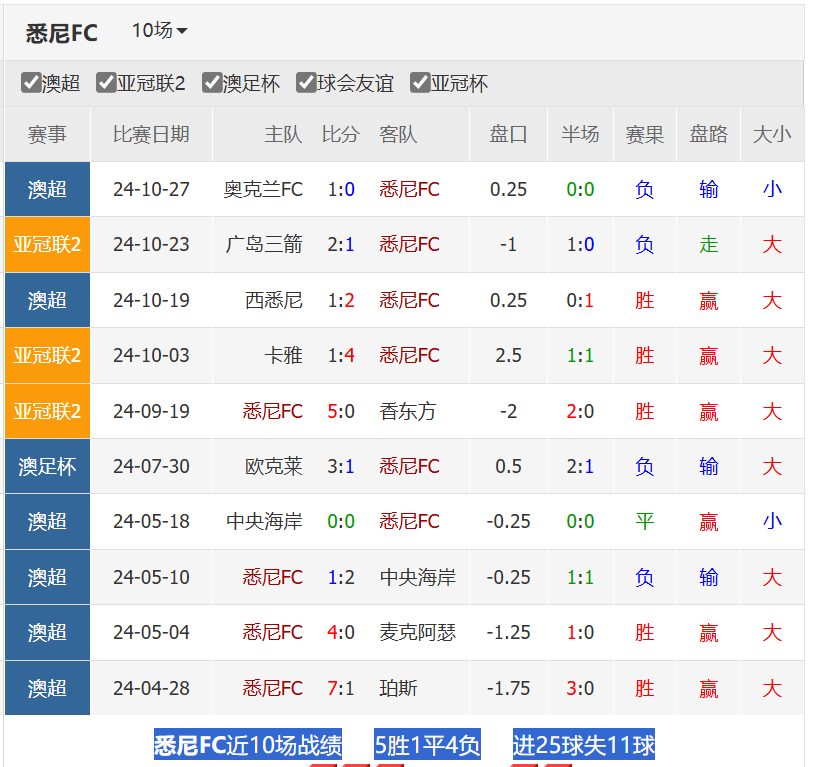813x767 pixels.
Task: Click the 走 handicap result cell
Action: point(709,244)
